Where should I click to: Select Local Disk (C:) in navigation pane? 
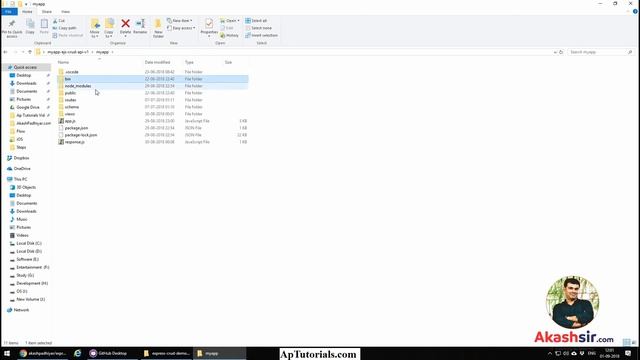click(x=29, y=243)
